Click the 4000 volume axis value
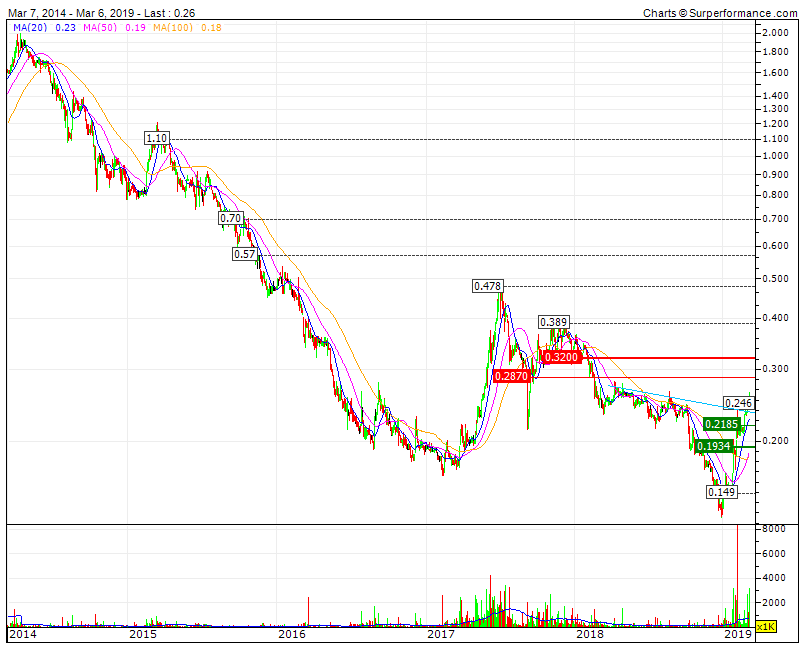 coord(774,578)
